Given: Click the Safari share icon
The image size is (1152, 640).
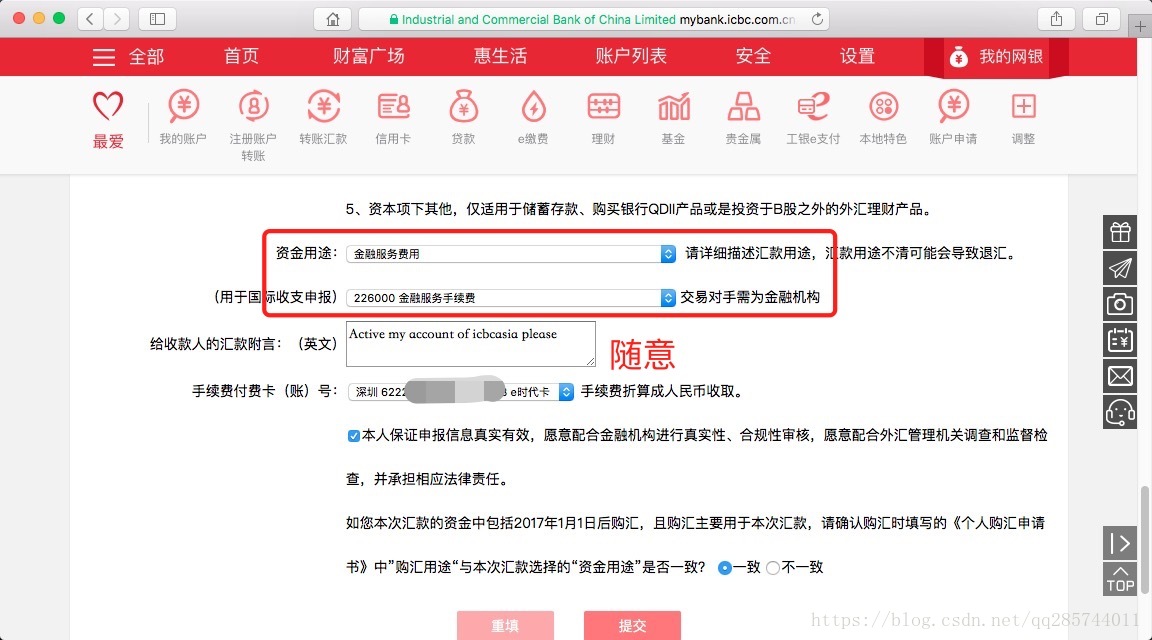Looking at the screenshot, I should pos(1056,19).
